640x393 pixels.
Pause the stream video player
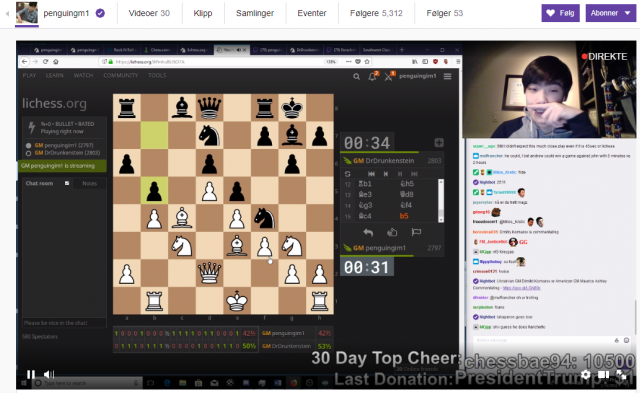31,374
